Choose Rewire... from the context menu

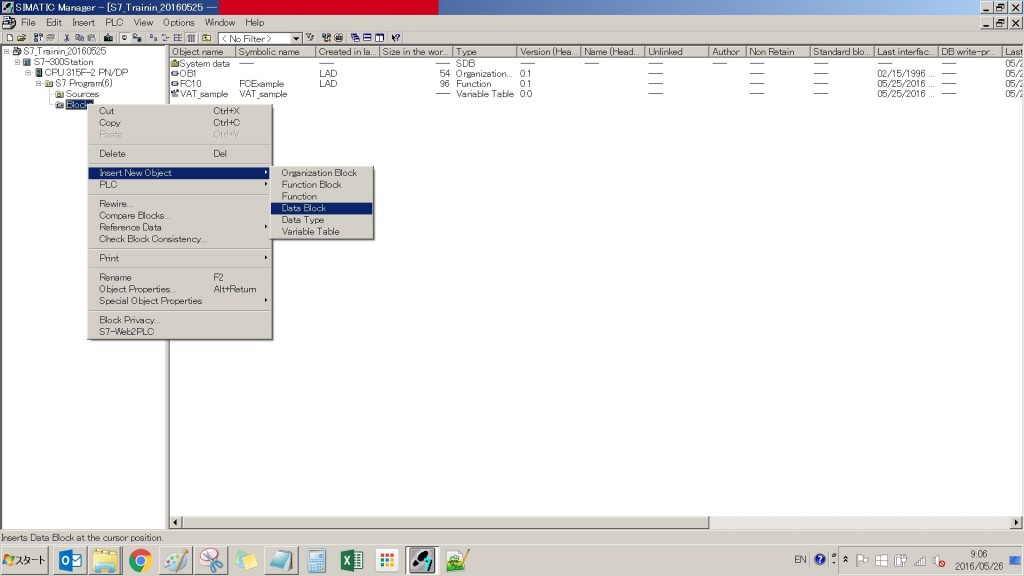pyautogui.click(x=180, y=204)
